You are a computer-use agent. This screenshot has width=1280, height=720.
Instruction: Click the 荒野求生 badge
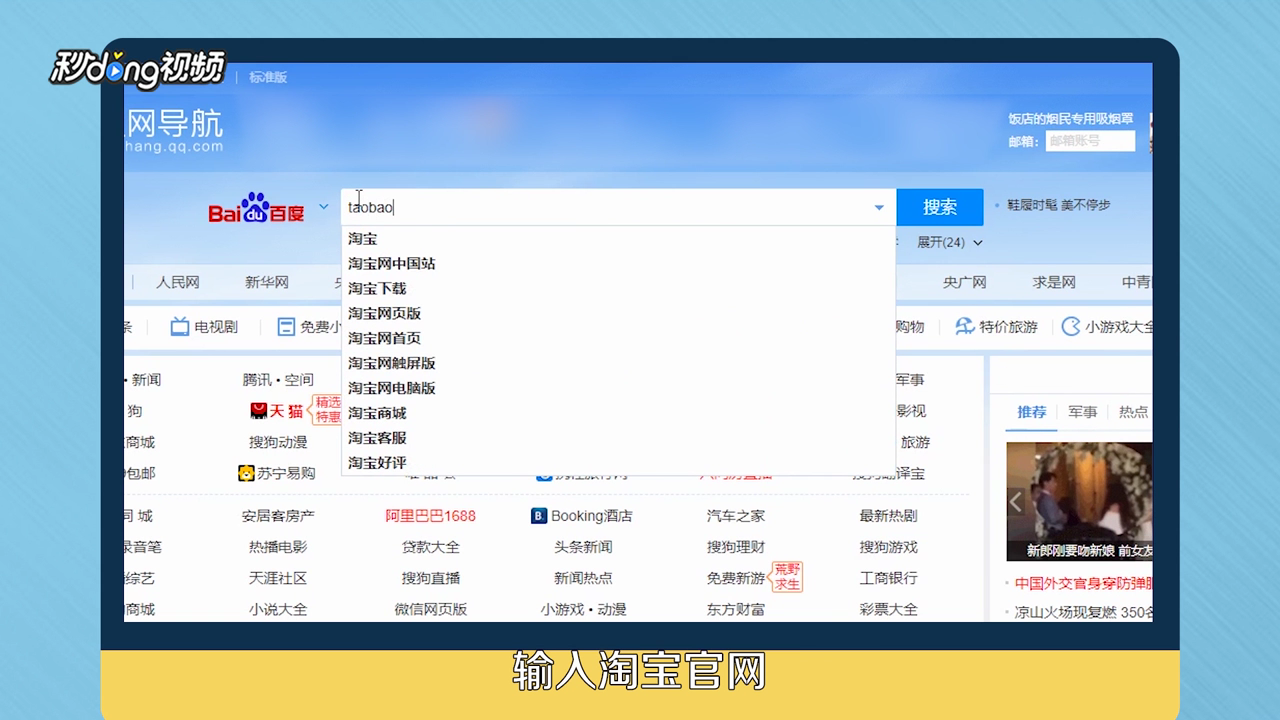click(787, 576)
